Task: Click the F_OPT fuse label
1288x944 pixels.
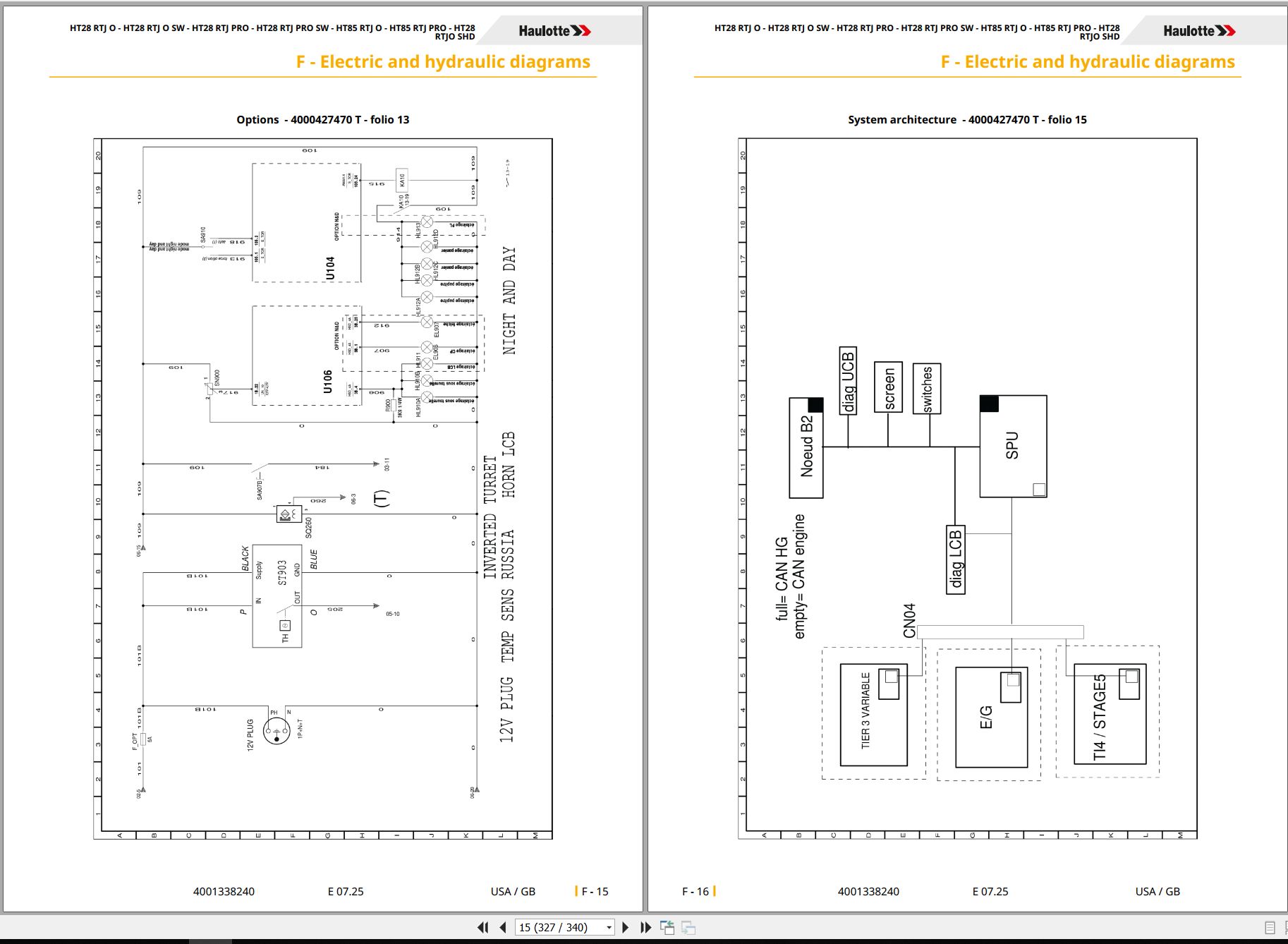Action: point(134,741)
